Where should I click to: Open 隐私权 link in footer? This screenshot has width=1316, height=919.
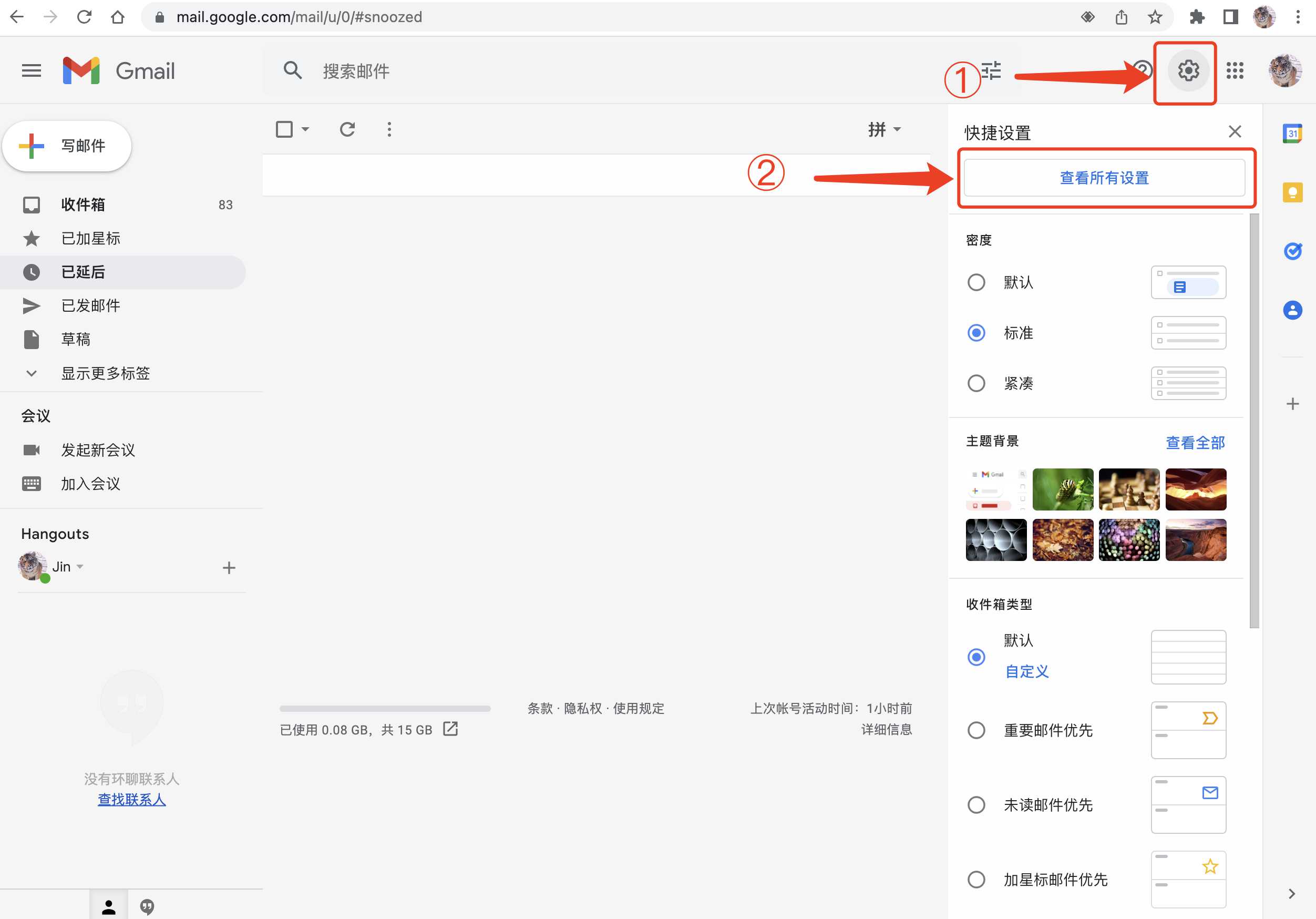click(x=583, y=709)
